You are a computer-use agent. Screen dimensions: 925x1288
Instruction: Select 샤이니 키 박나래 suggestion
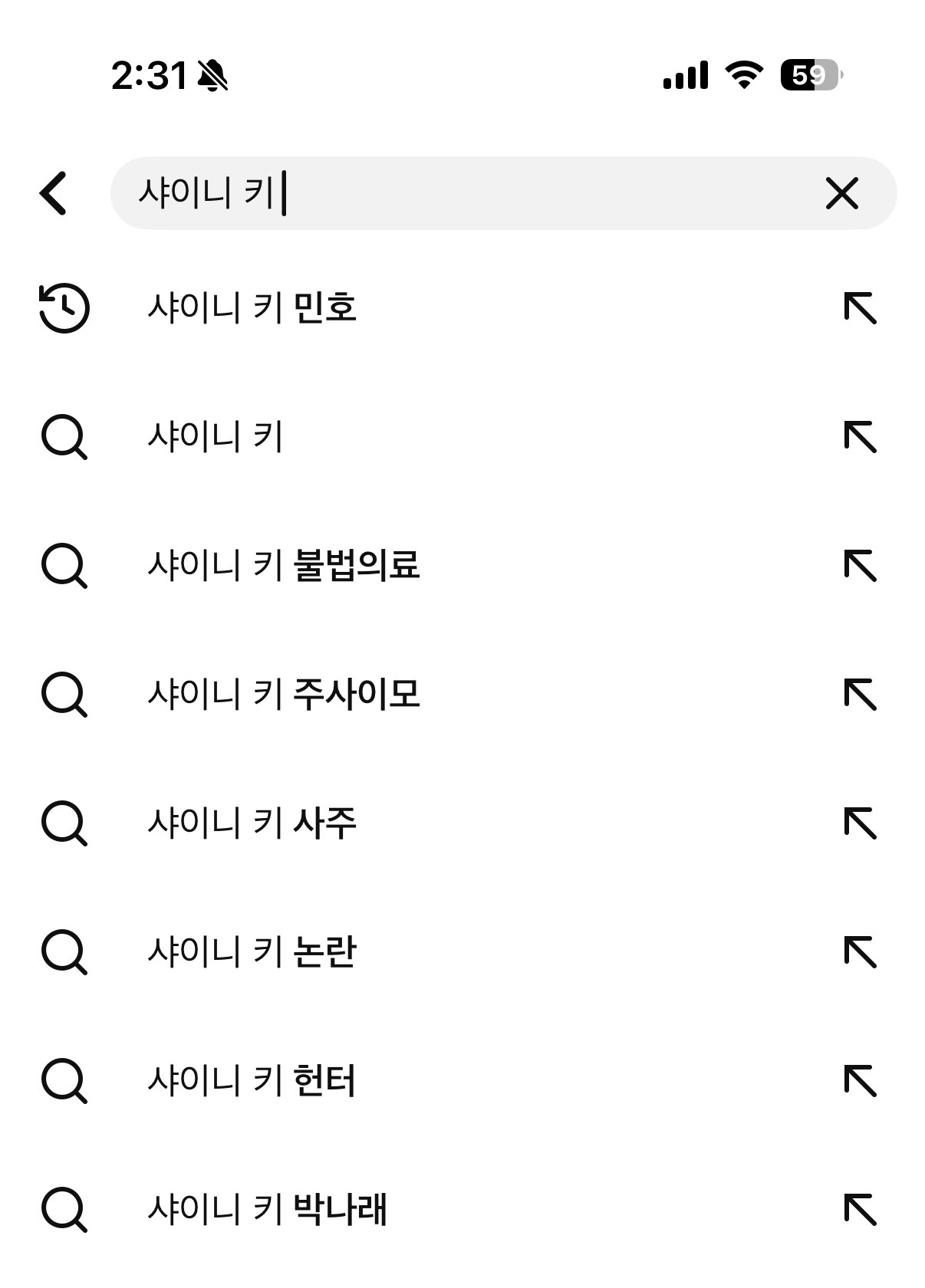[x=268, y=1210]
